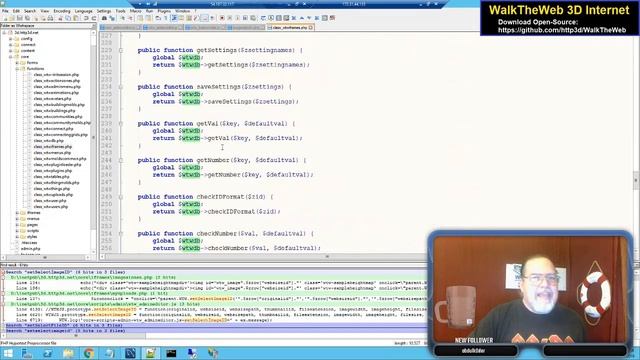Click the Start Recording macro icon

[x=222, y=18]
